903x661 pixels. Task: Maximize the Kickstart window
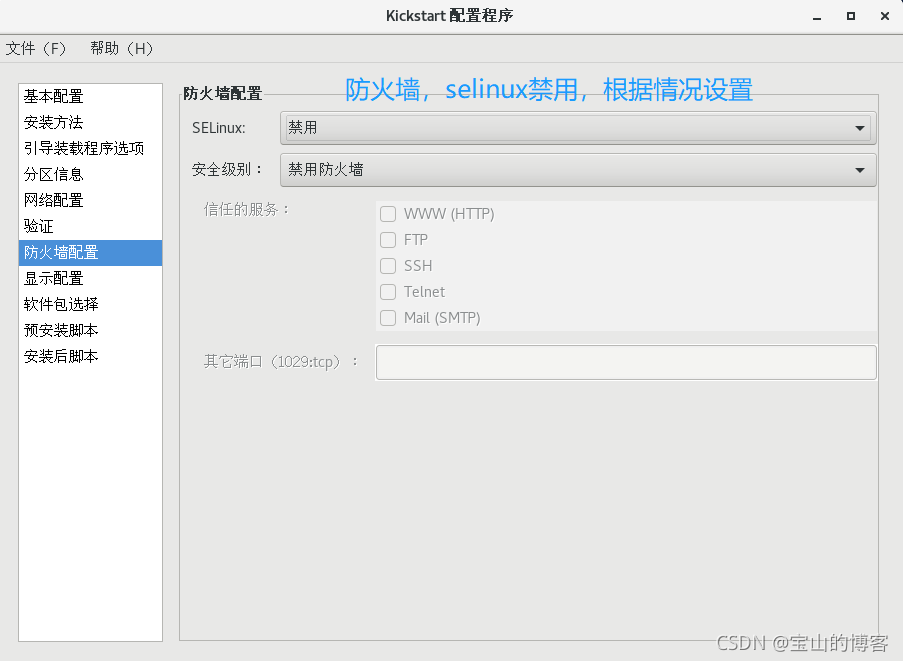coord(851,16)
